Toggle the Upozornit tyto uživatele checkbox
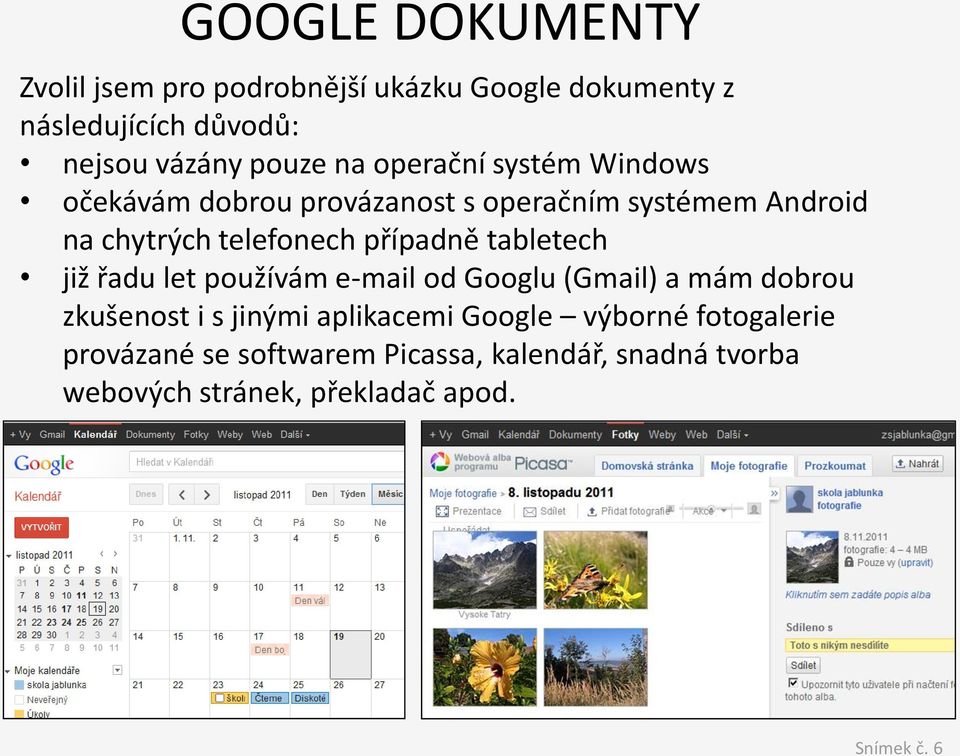This screenshot has height=756, width=960. click(x=793, y=683)
